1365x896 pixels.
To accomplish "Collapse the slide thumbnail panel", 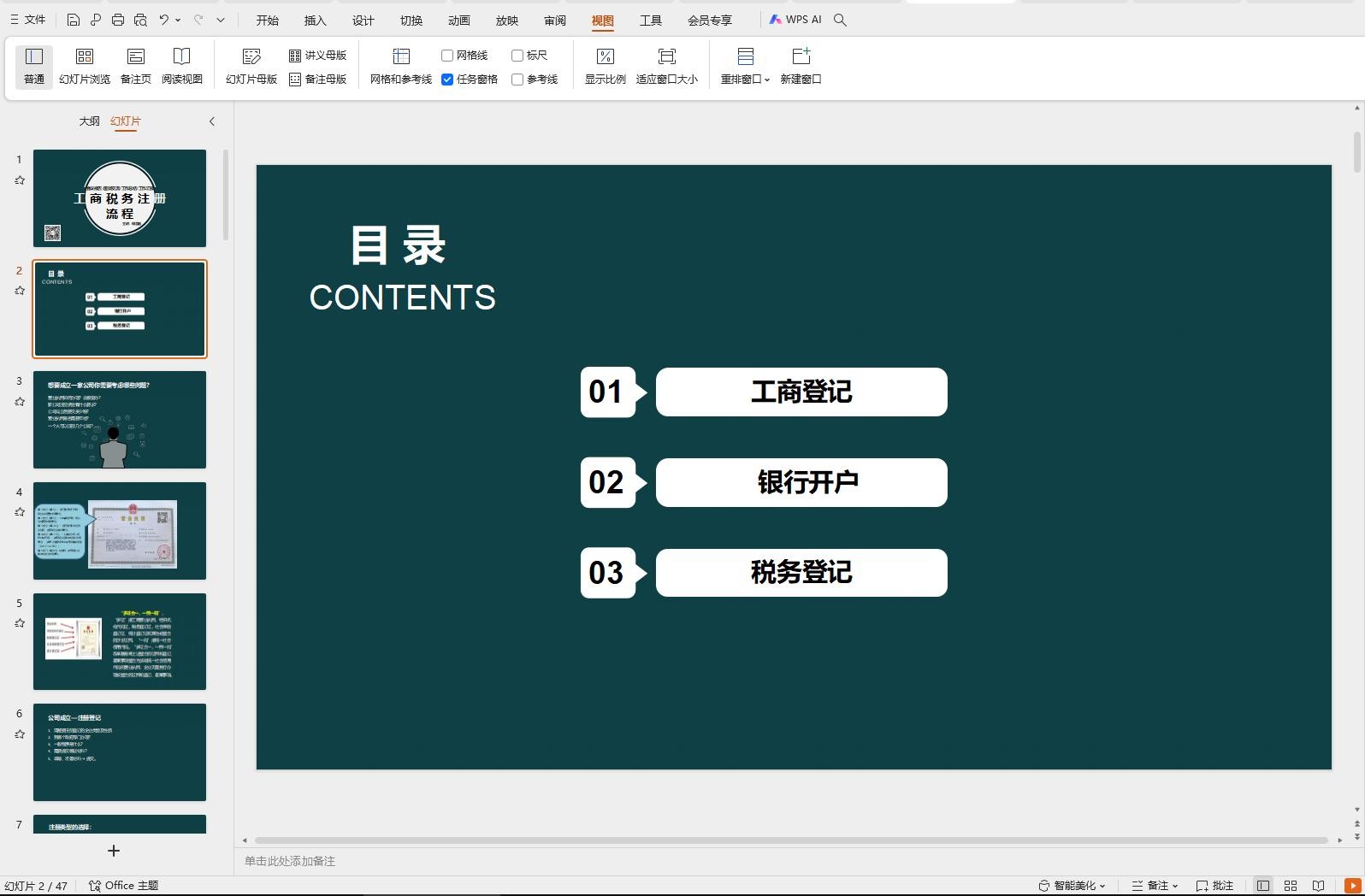I will coord(212,121).
